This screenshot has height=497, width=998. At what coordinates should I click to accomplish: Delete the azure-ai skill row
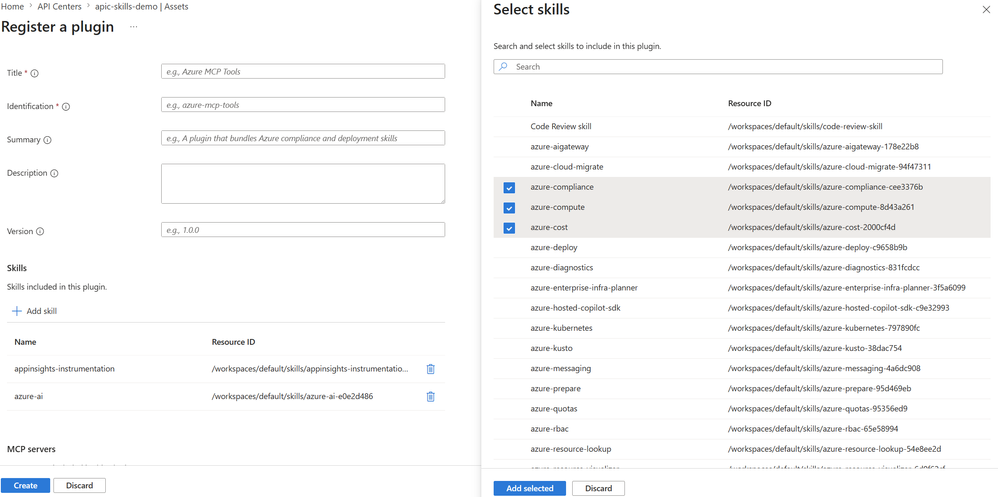click(x=430, y=396)
